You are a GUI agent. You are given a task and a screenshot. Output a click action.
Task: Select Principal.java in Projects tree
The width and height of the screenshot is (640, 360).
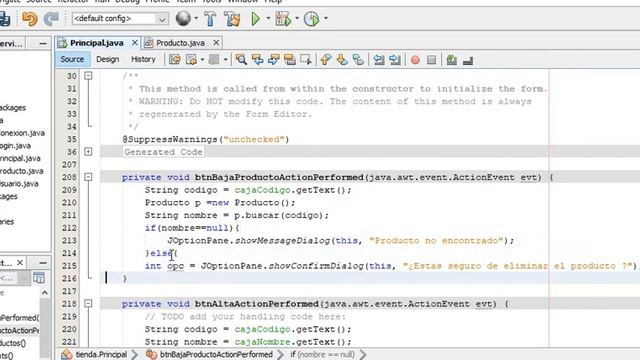tap(20, 158)
